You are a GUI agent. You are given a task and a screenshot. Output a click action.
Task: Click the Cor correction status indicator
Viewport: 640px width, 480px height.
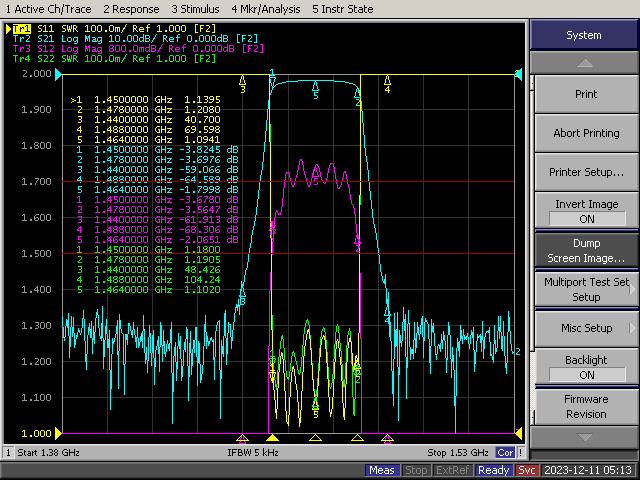click(x=507, y=453)
